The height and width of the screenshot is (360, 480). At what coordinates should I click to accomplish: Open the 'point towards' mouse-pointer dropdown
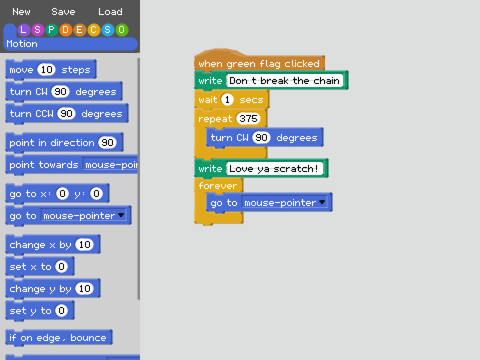click(x=110, y=165)
